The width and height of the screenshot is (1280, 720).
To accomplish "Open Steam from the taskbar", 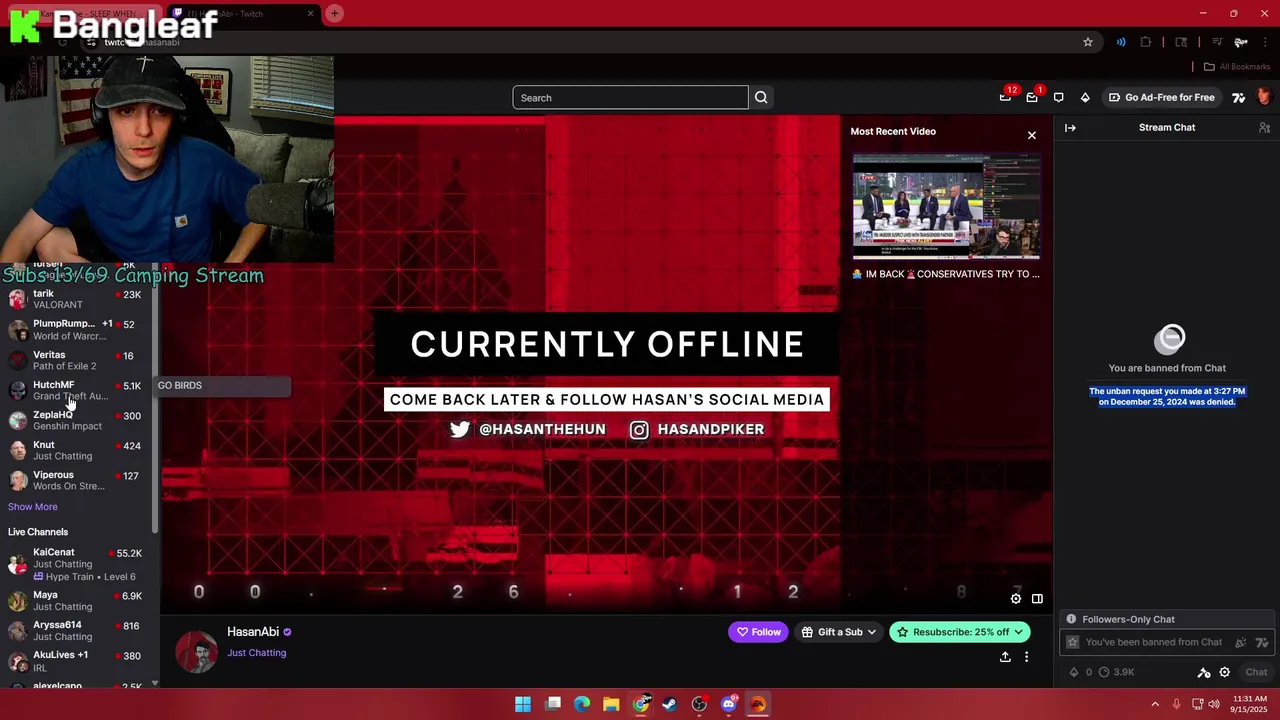I will pos(670,704).
